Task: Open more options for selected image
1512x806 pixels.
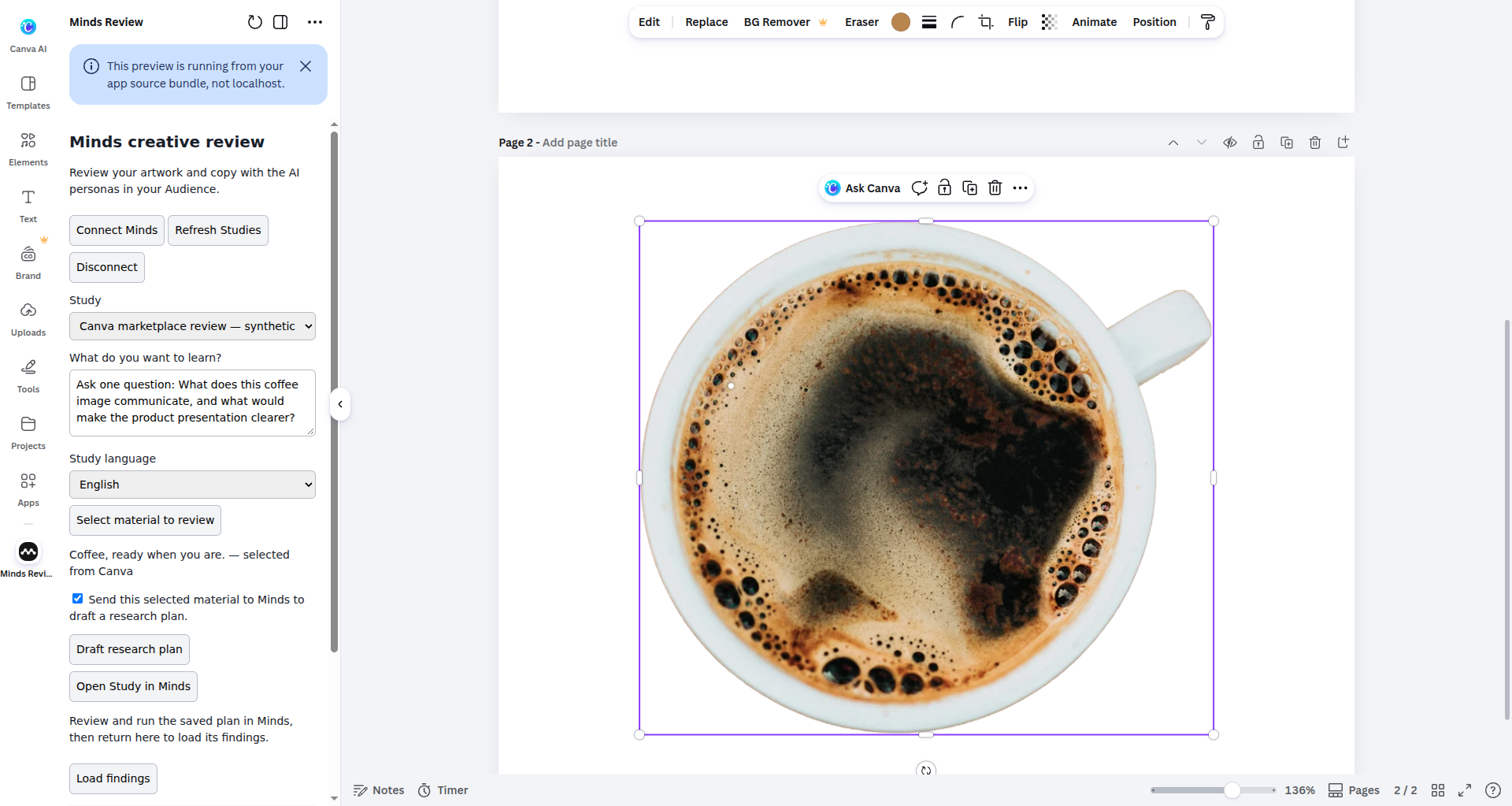Action: [x=1020, y=188]
